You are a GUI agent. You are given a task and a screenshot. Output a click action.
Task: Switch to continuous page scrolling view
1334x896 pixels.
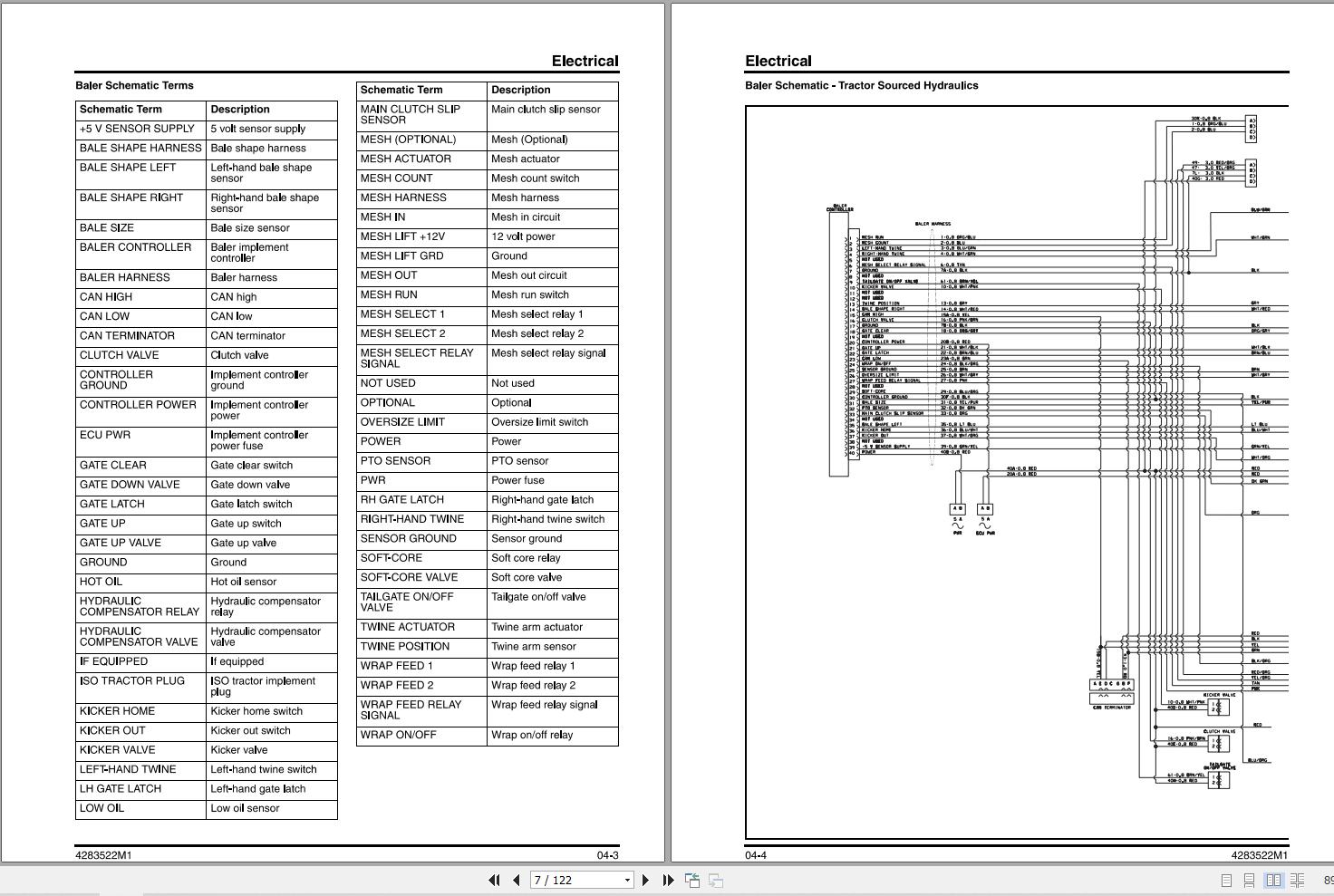click(x=1249, y=881)
